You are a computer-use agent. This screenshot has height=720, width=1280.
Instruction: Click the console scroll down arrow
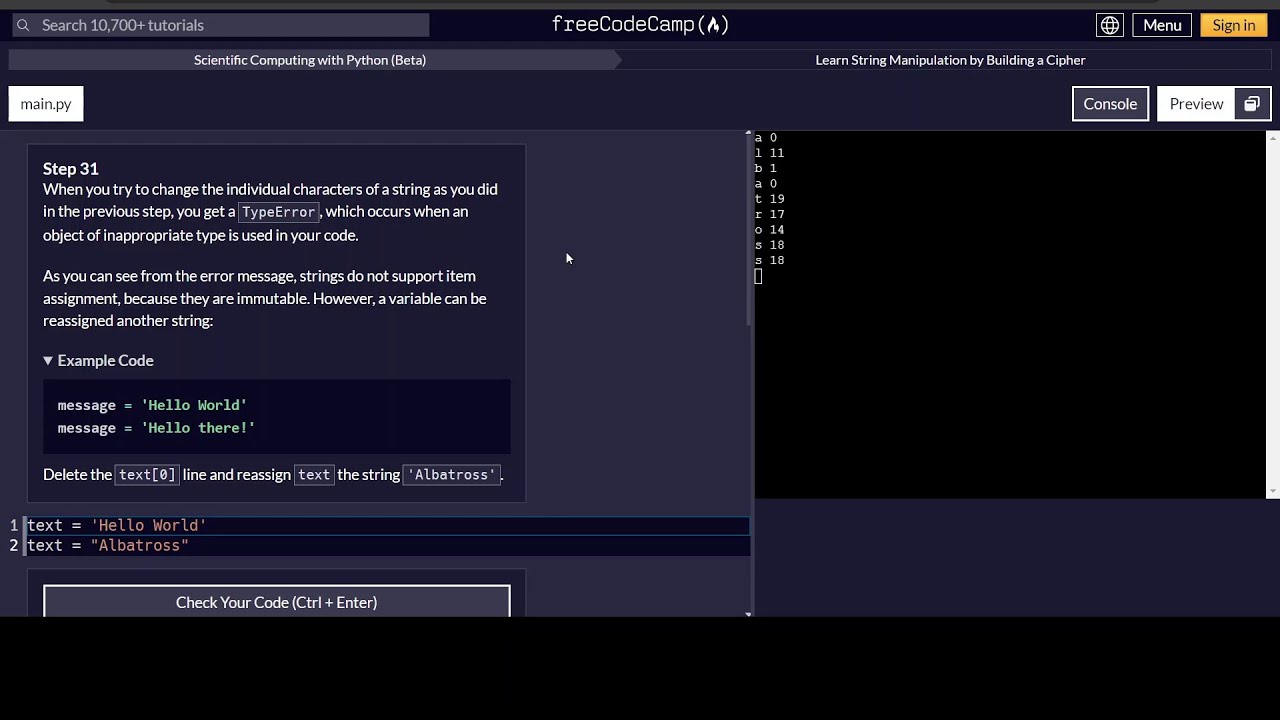point(1273,492)
